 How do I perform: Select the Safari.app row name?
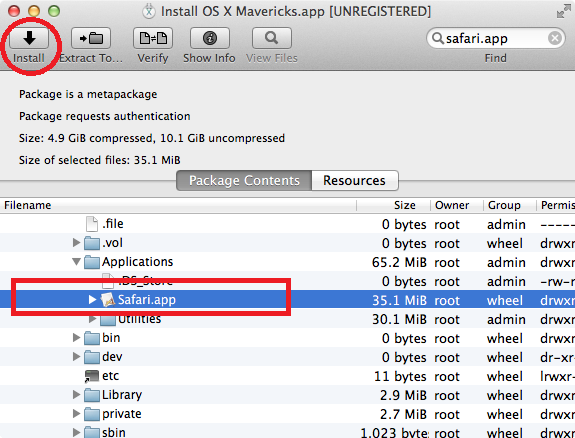point(147,300)
